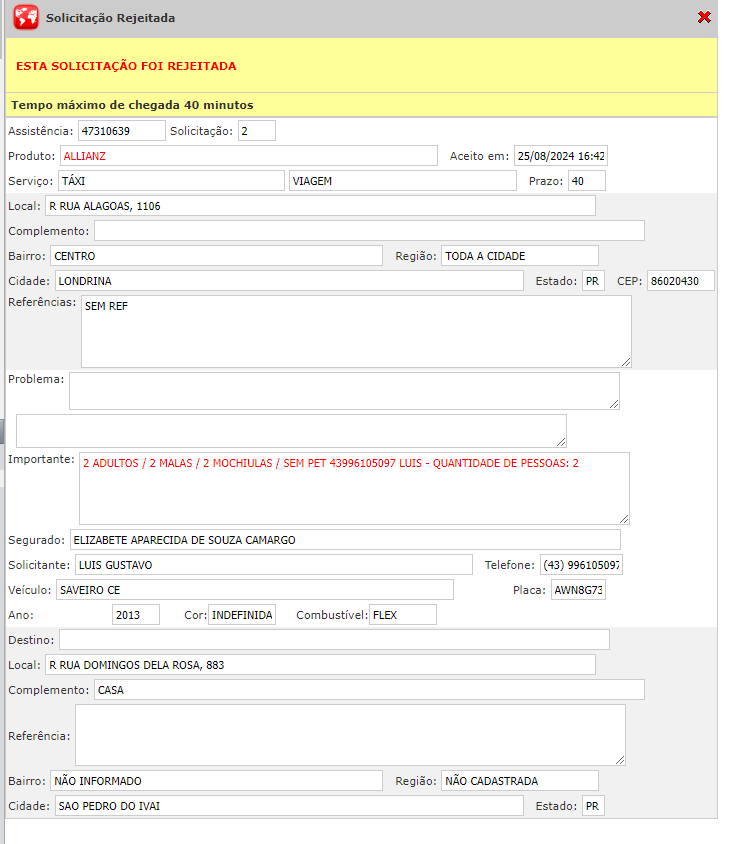Viewport: 737px width, 844px height.
Task: Click the ESTA SOLICITAÇÃO FOI REJEITADA banner text
Action: [126, 66]
